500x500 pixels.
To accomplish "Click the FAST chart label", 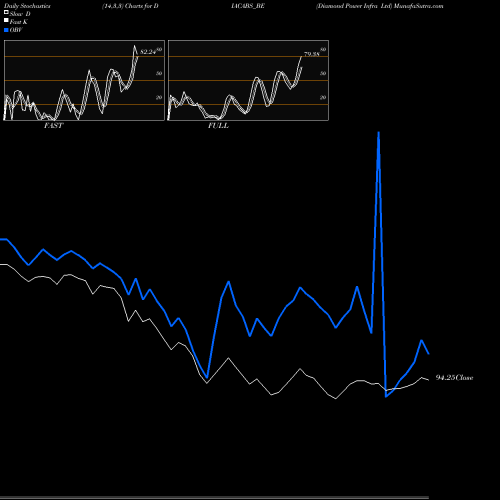I will click(x=54, y=125).
